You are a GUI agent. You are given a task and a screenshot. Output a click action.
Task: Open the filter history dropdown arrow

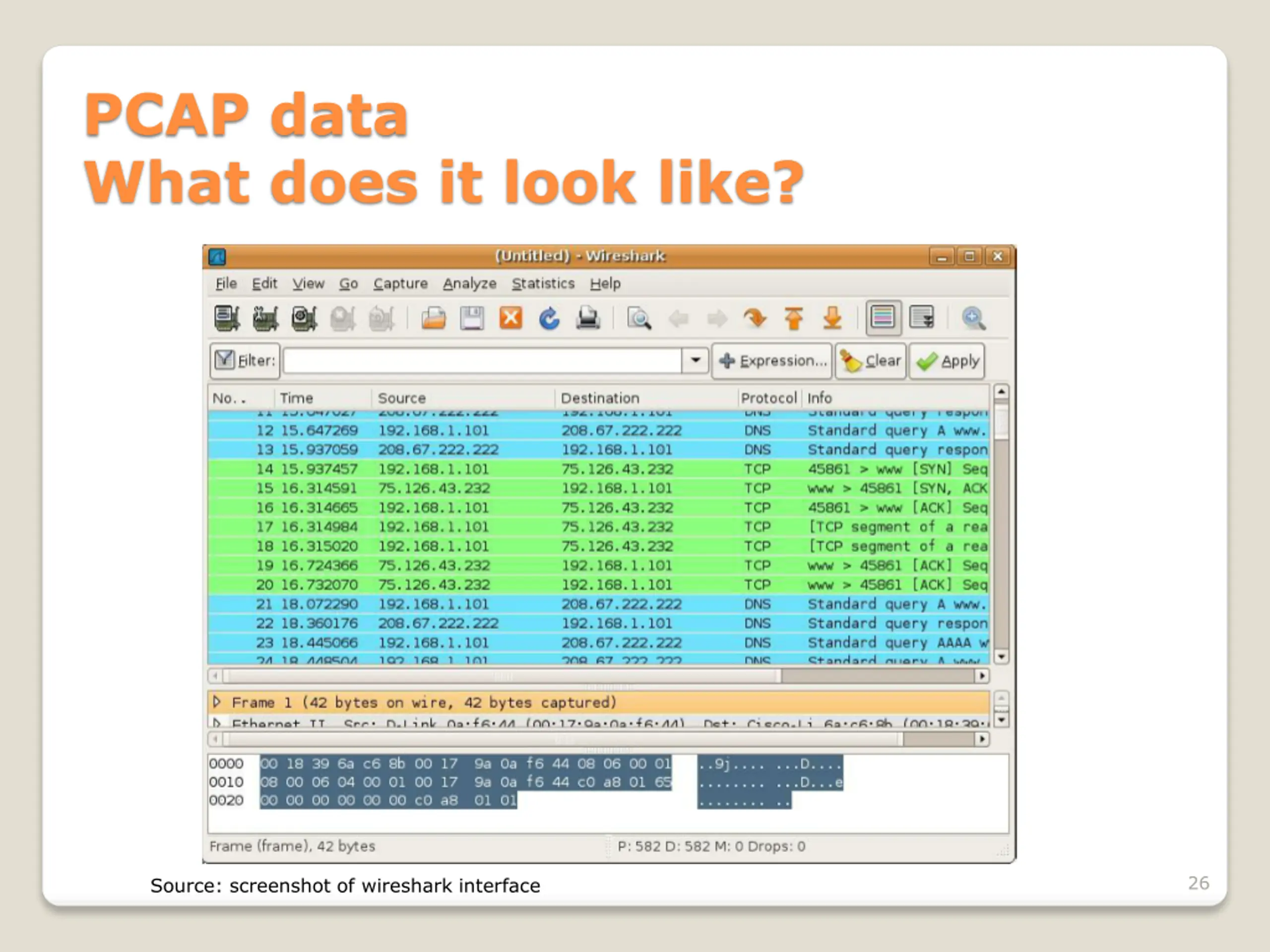(x=696, y=361)
